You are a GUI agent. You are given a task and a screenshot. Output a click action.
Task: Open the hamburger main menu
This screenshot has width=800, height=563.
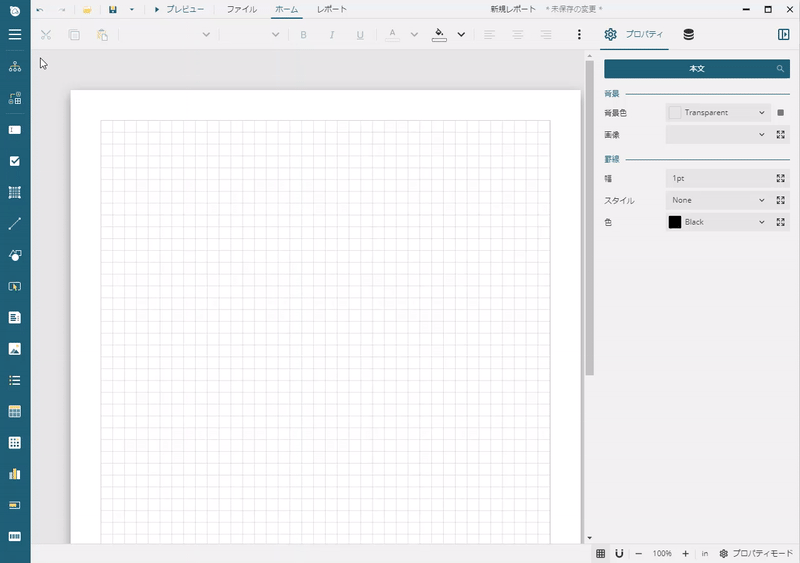[x=15, y=34]
